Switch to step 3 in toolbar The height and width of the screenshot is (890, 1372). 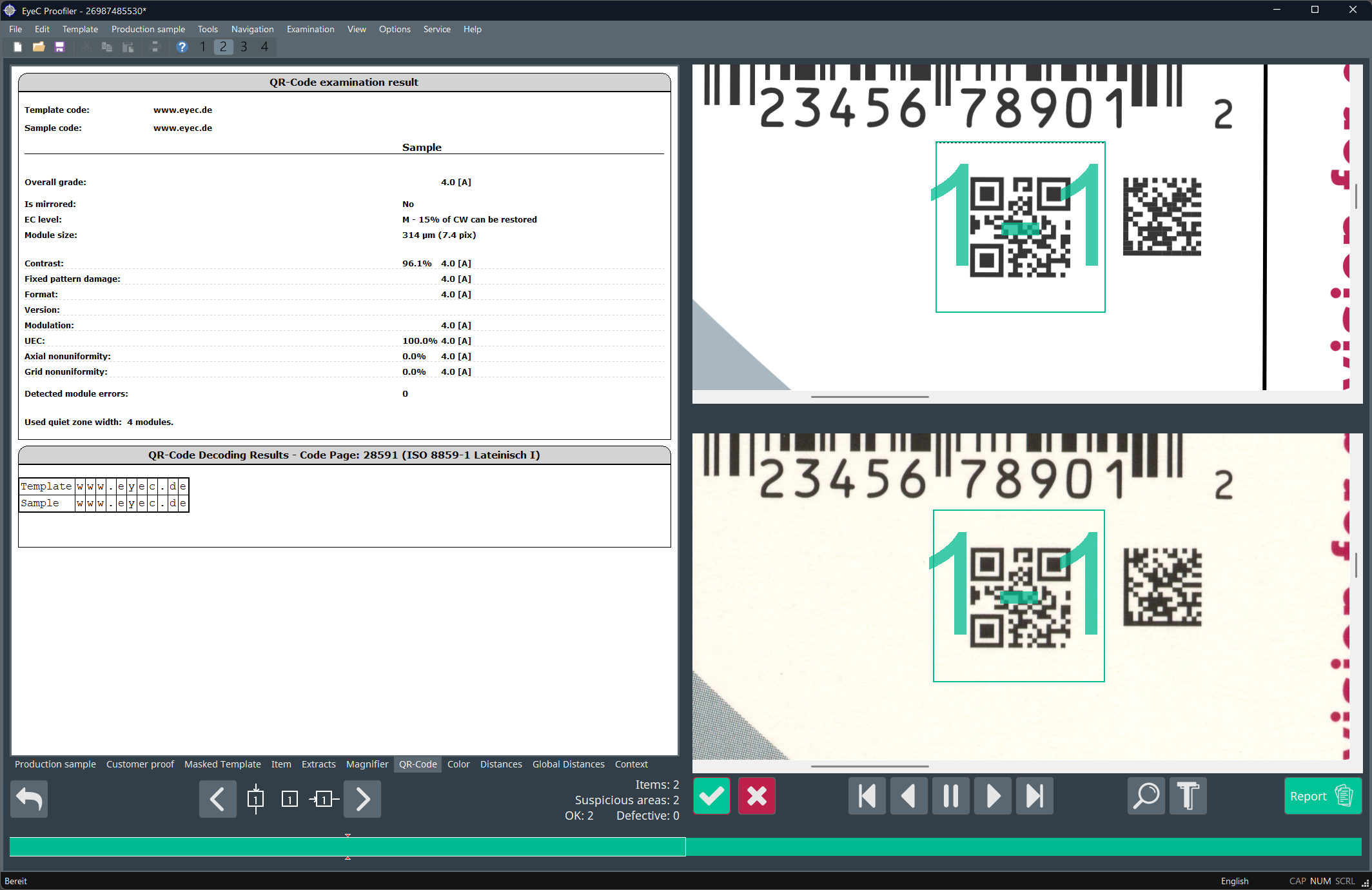click(x=244, y=47)
